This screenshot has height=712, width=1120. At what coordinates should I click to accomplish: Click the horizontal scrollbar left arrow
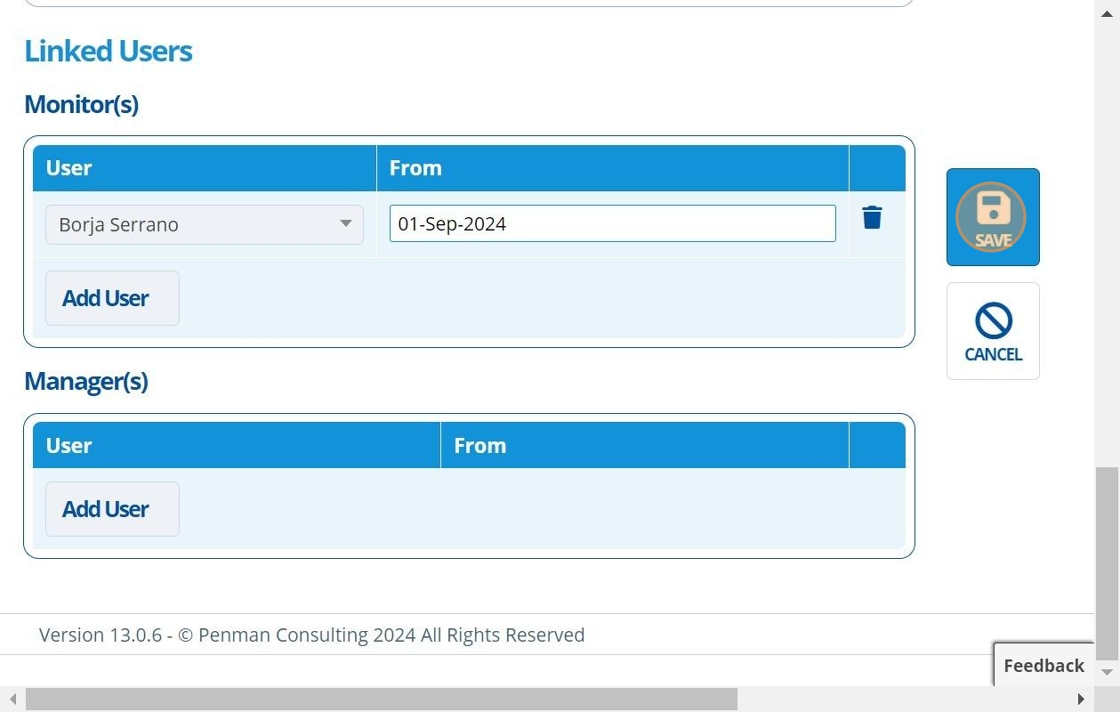[x=12, y=699]
